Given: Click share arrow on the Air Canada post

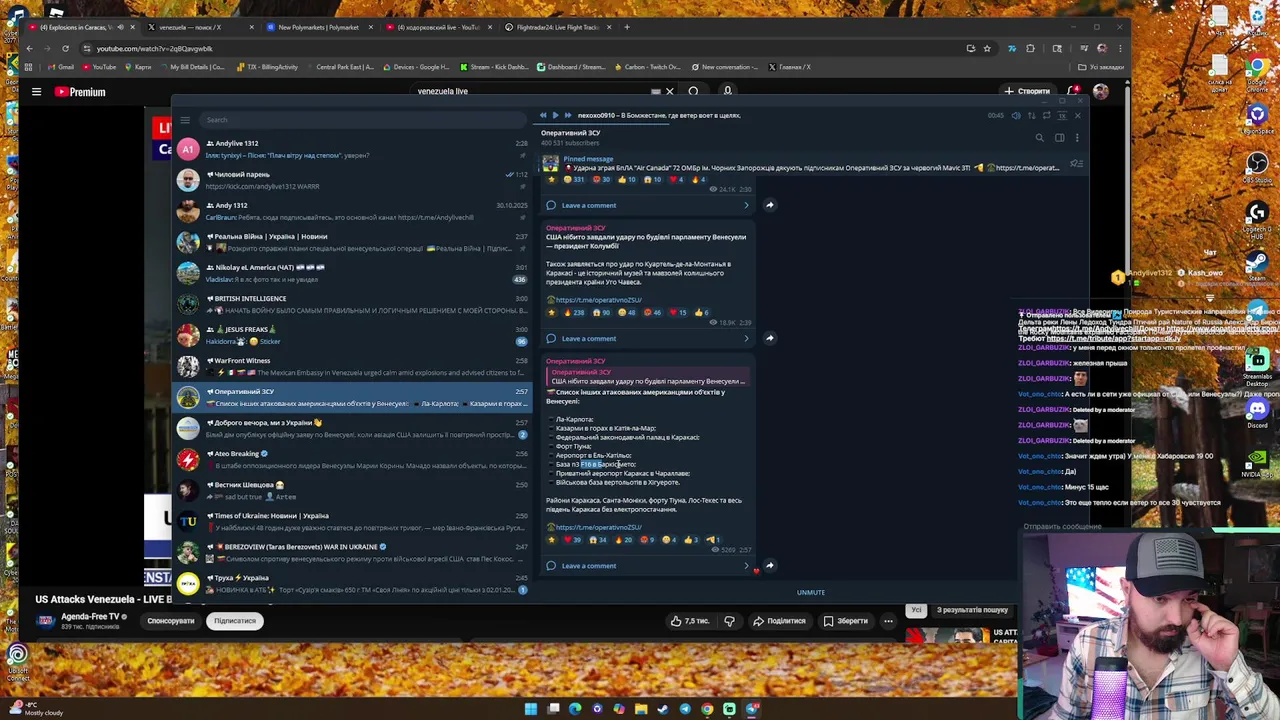Looking at the screenshot, I should (x=769, y=205).
